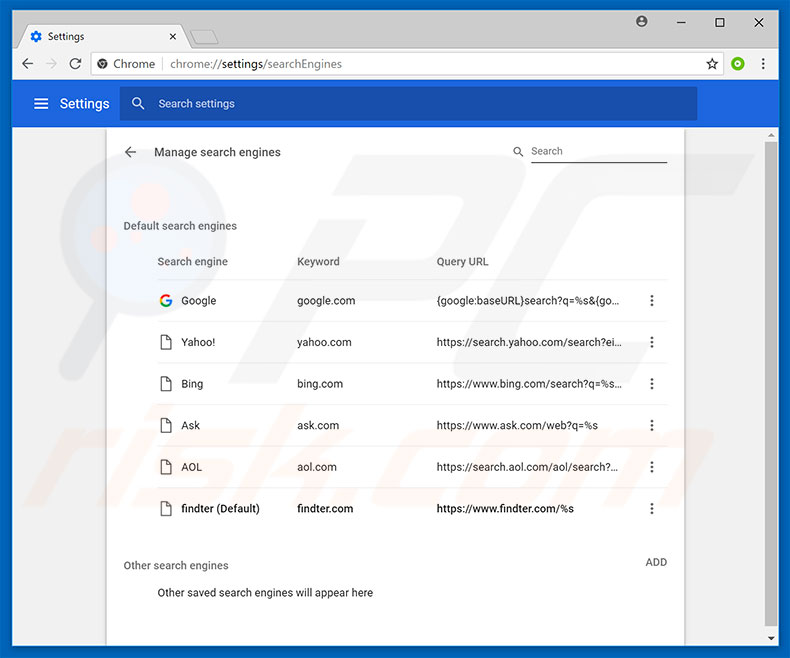Click the Query URL column header
This screenshot has height=658, width=790.
click(x=462, y=261)
